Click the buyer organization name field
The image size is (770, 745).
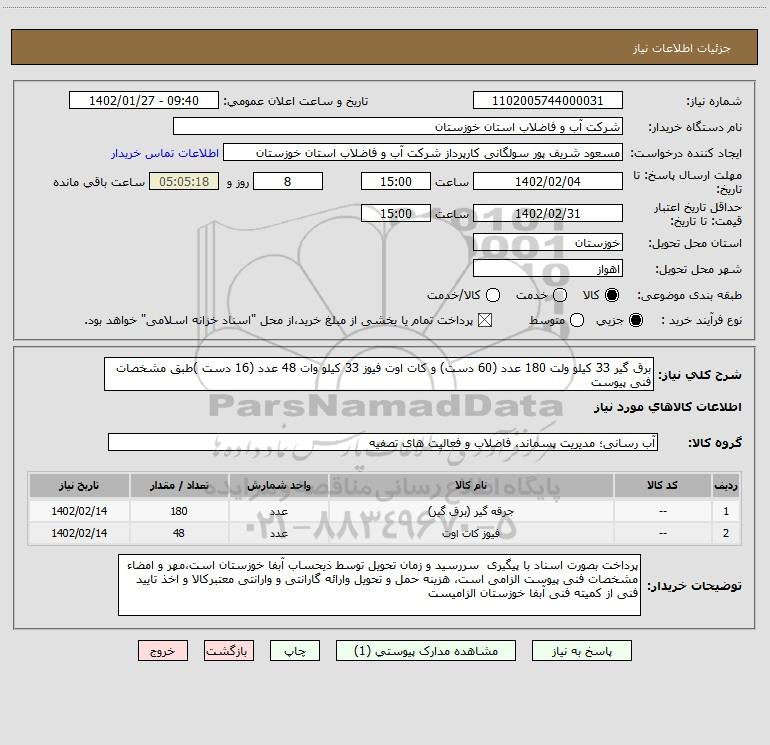(x=398, y=127)
